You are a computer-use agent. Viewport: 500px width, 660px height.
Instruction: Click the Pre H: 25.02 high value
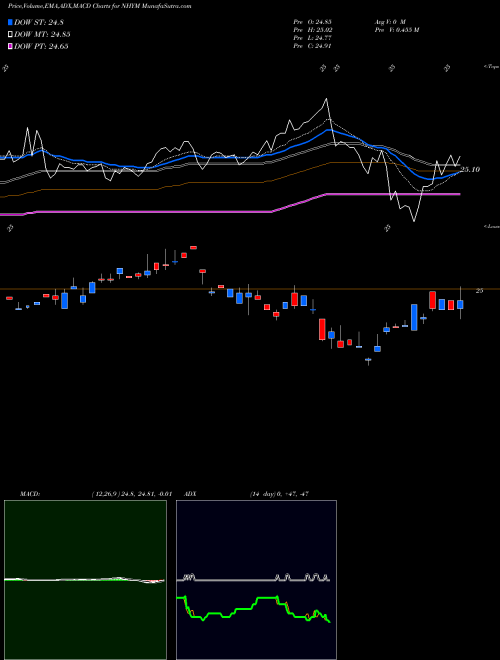click(312, 29)
